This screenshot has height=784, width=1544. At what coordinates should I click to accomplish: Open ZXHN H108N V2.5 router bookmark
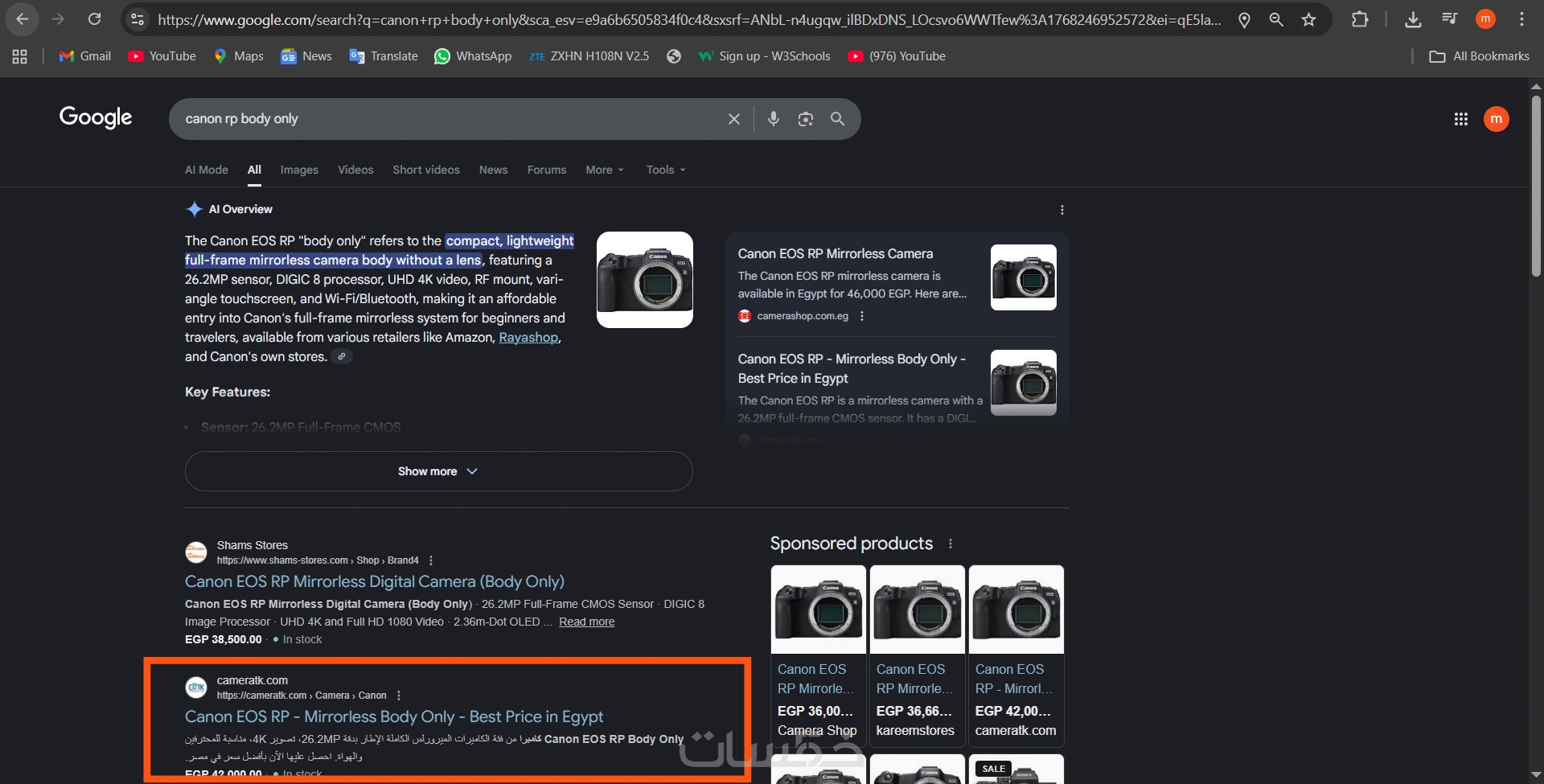589,56
